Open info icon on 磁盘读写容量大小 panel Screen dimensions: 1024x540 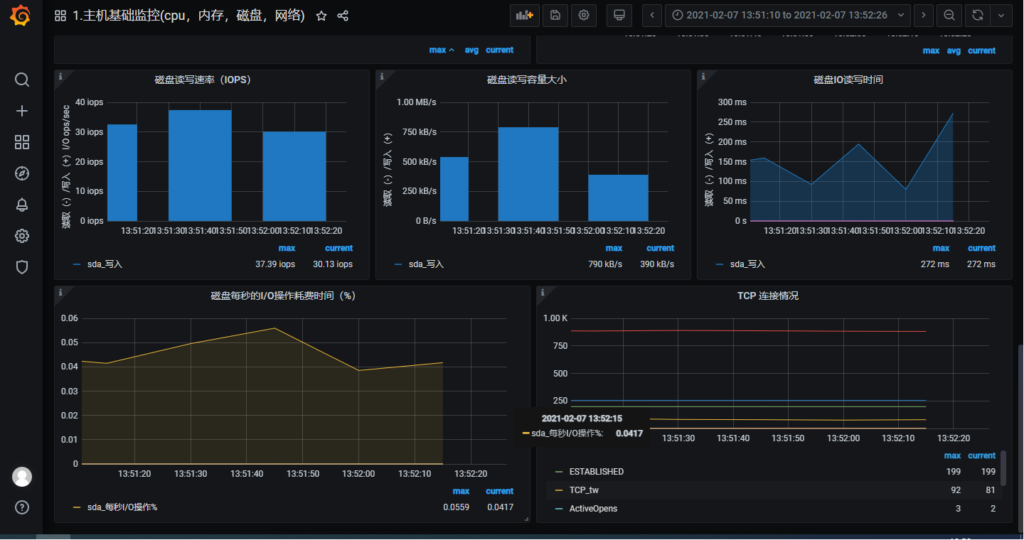[382, 76]
